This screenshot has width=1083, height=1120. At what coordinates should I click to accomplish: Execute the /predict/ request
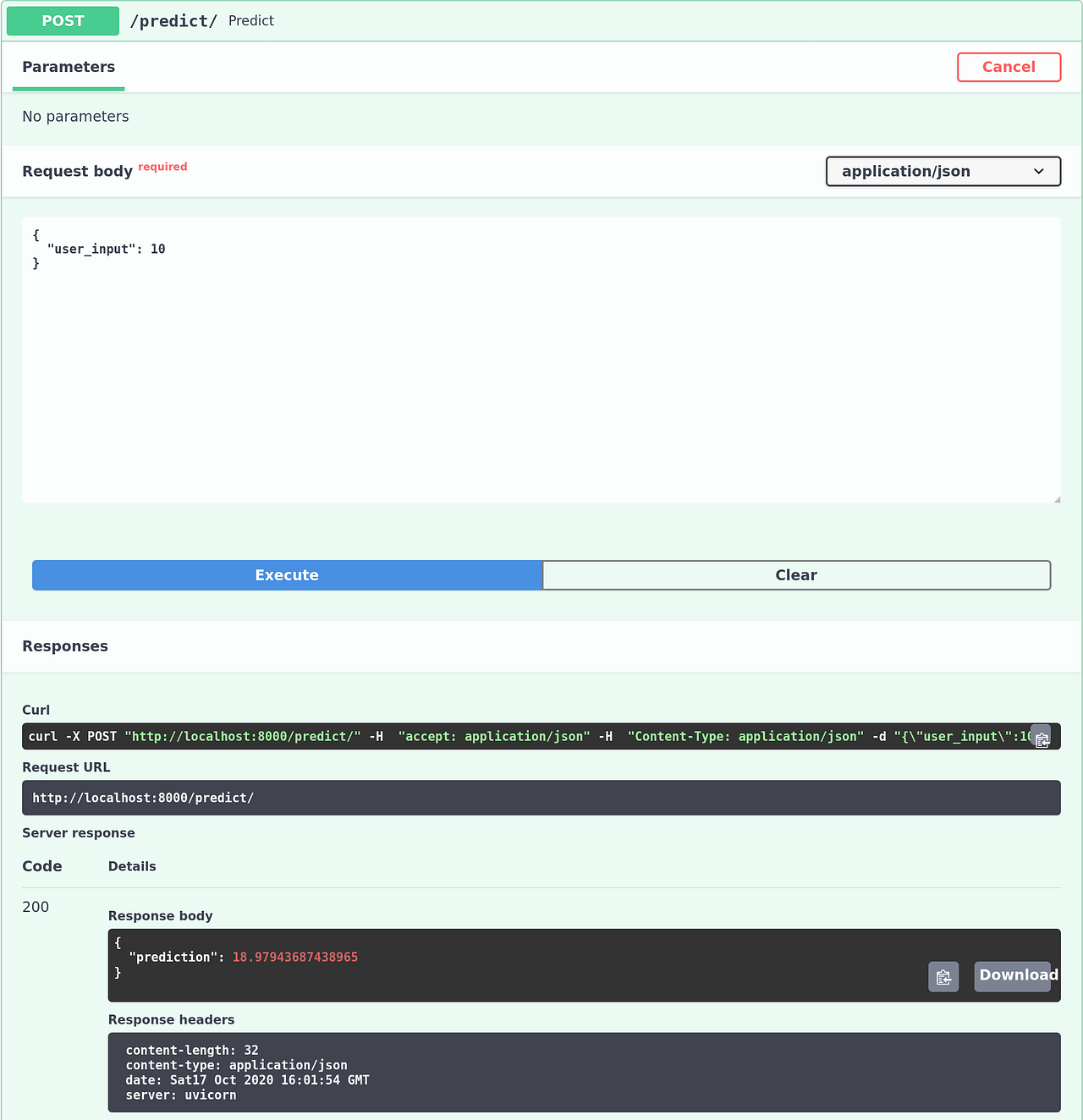point(287,574)
